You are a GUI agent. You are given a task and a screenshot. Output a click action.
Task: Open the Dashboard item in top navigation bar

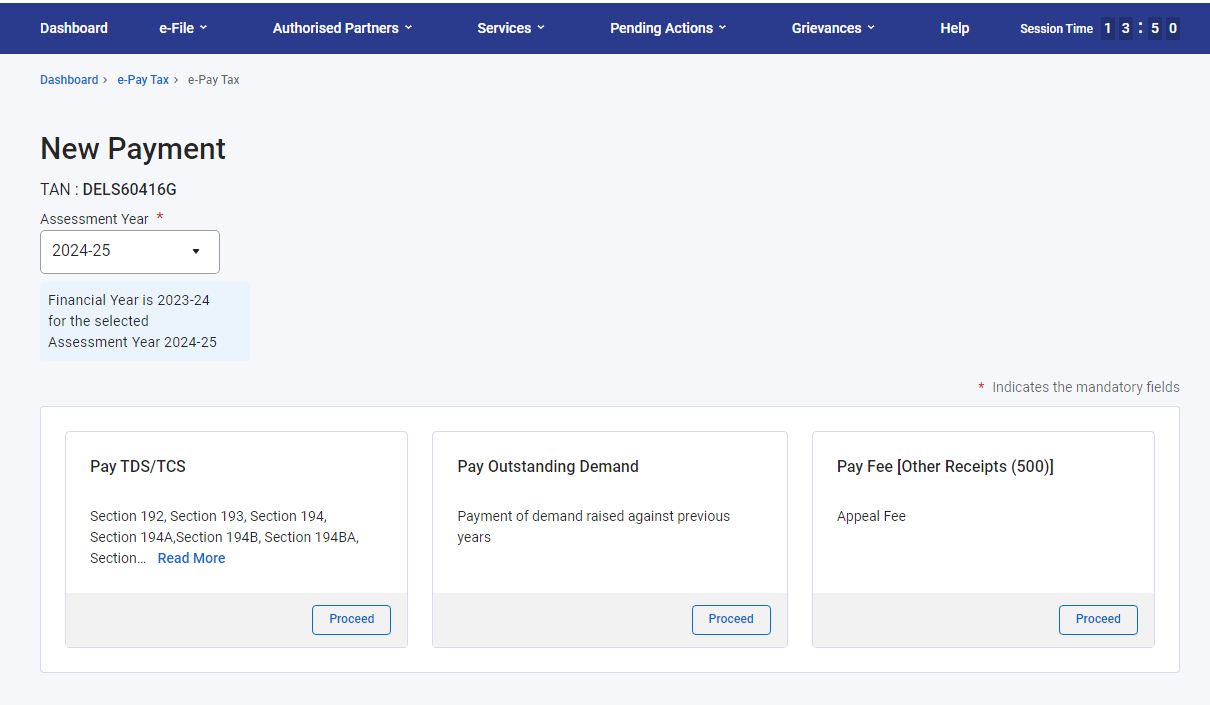point(73,28)
